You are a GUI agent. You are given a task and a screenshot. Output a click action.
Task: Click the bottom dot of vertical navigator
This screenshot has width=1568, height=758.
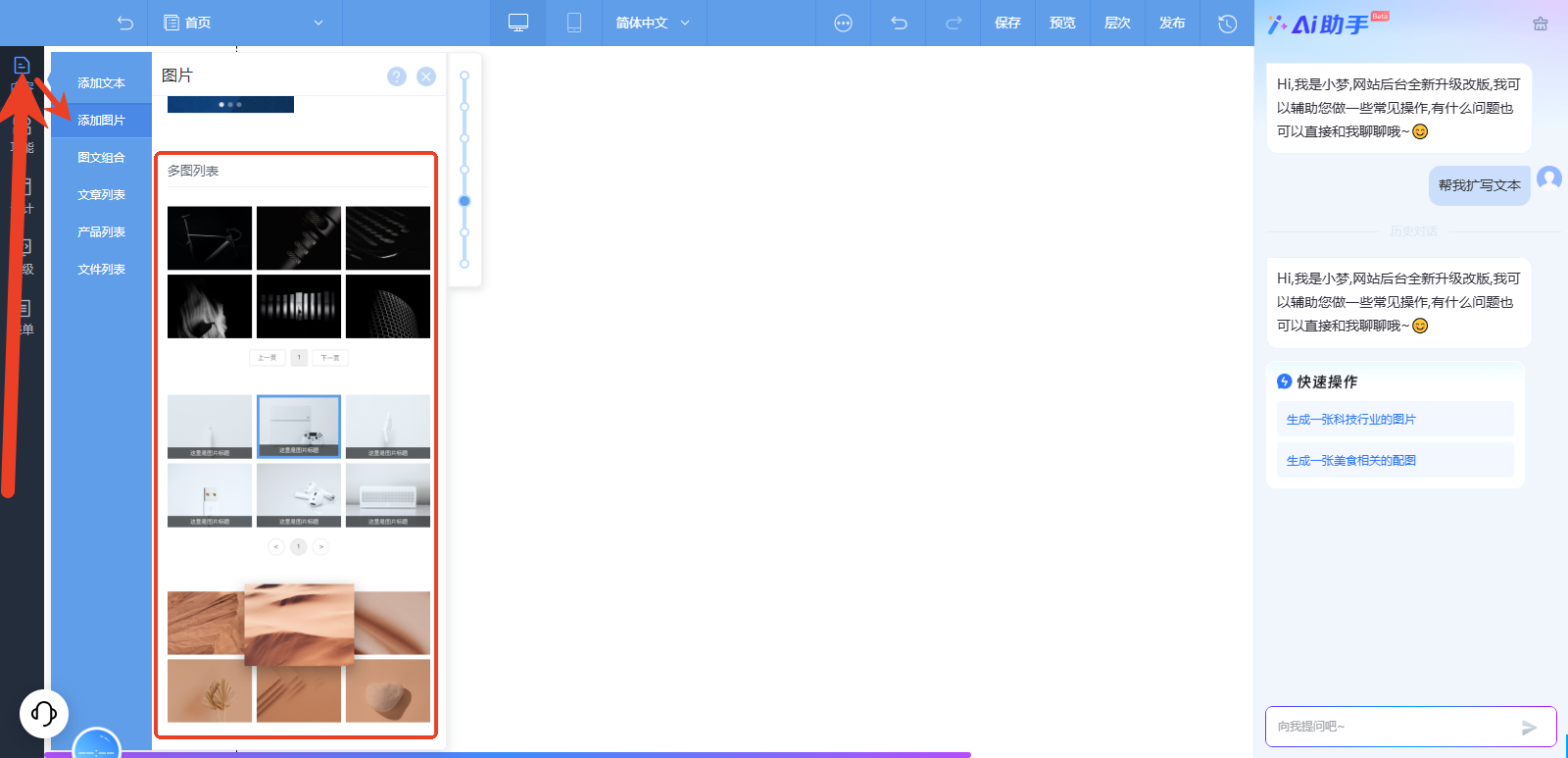click(465, 264)
